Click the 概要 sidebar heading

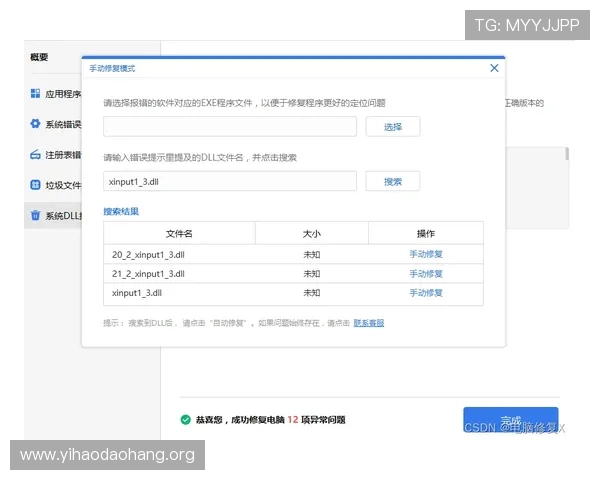[x=39, y=57]
